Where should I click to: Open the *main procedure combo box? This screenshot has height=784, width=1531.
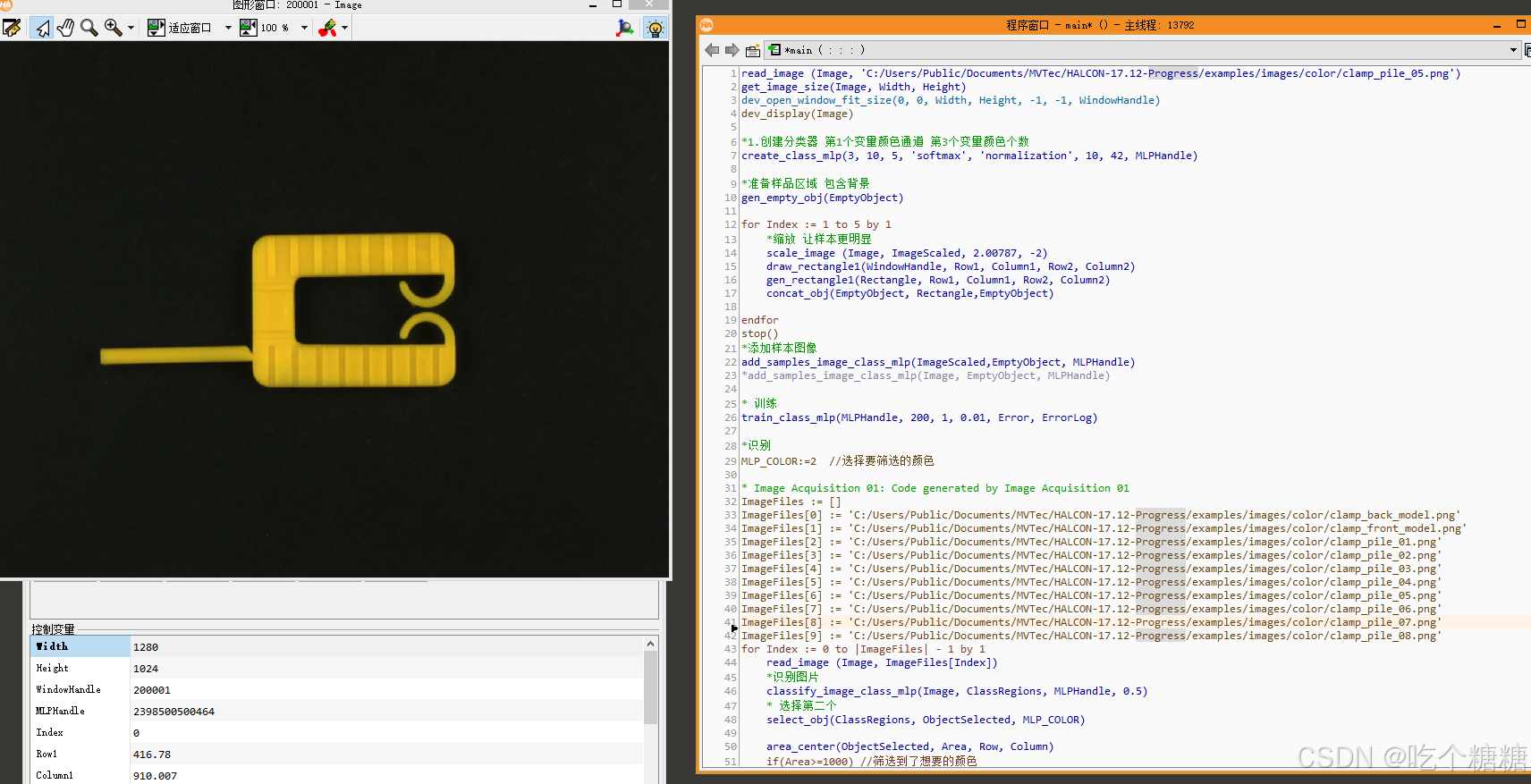(1142, 50)
